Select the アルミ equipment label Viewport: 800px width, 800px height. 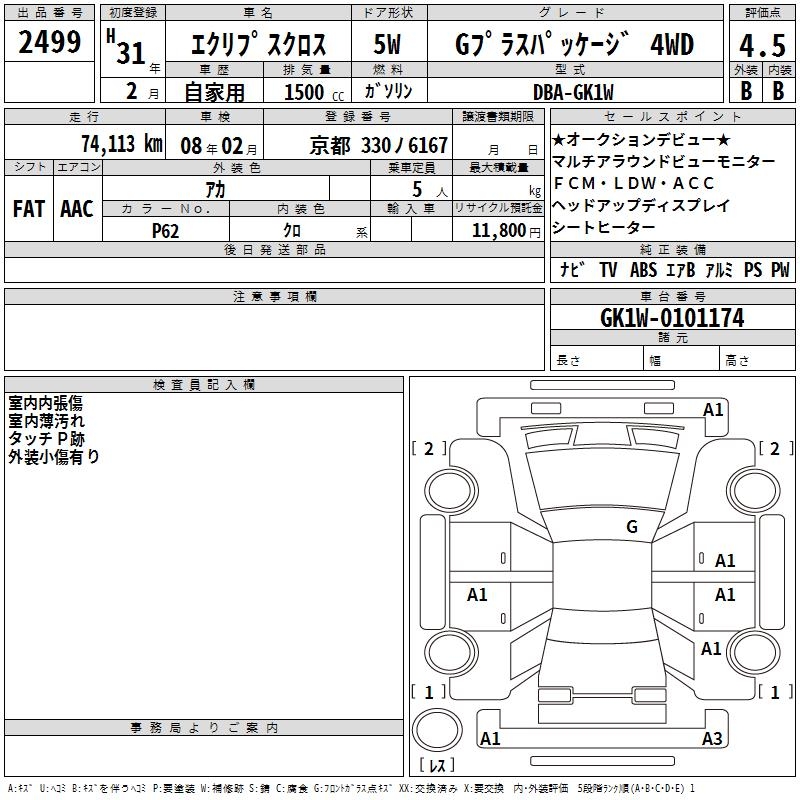(719, 269)
